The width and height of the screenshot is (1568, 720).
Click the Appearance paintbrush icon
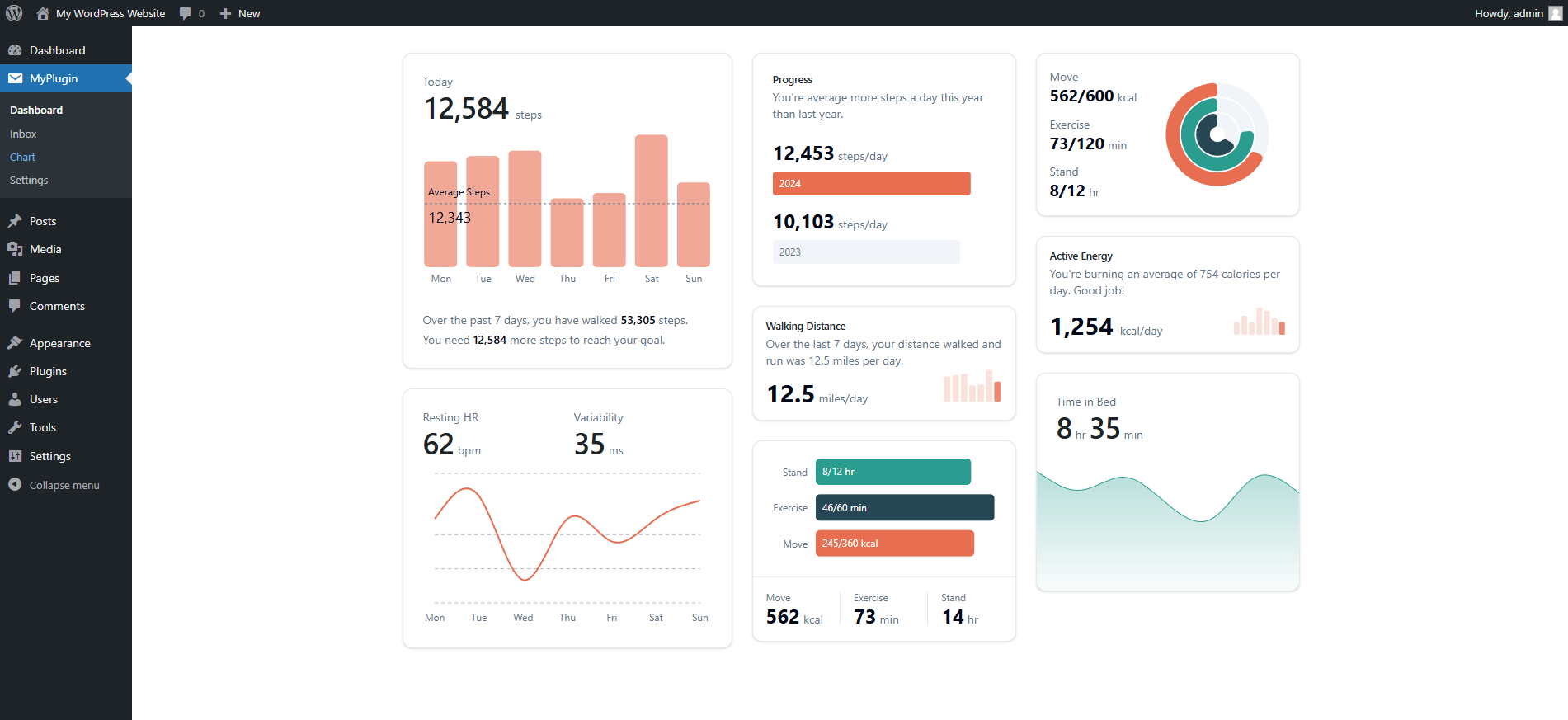[x=15, y=343]
